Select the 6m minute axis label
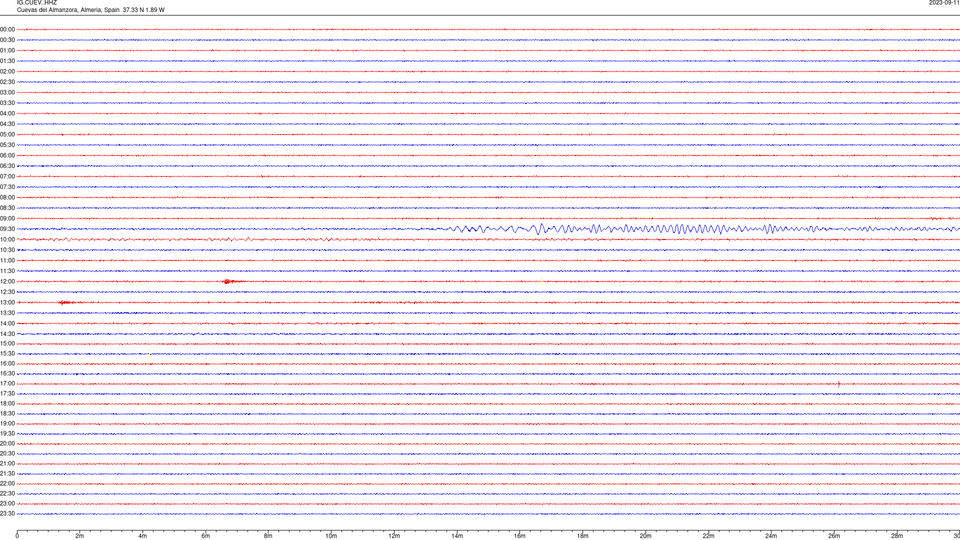The height and width of the screenshot is (540, 960). [205, 536]
